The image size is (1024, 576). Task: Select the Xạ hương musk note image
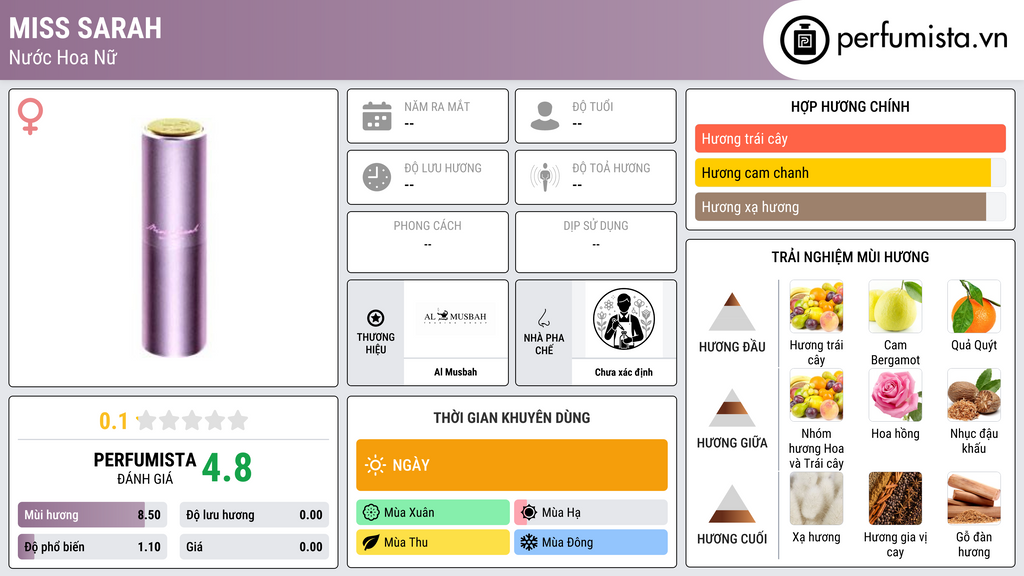816,499
